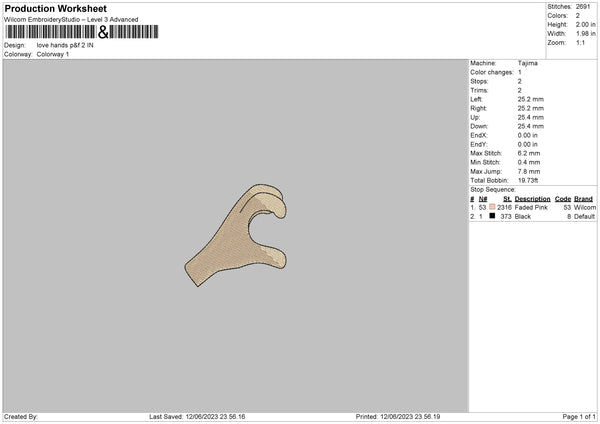This screenshot has height=424, width=600.
Task: Click the Min Stitch value 0.4 mm
Action: (529, 162)
